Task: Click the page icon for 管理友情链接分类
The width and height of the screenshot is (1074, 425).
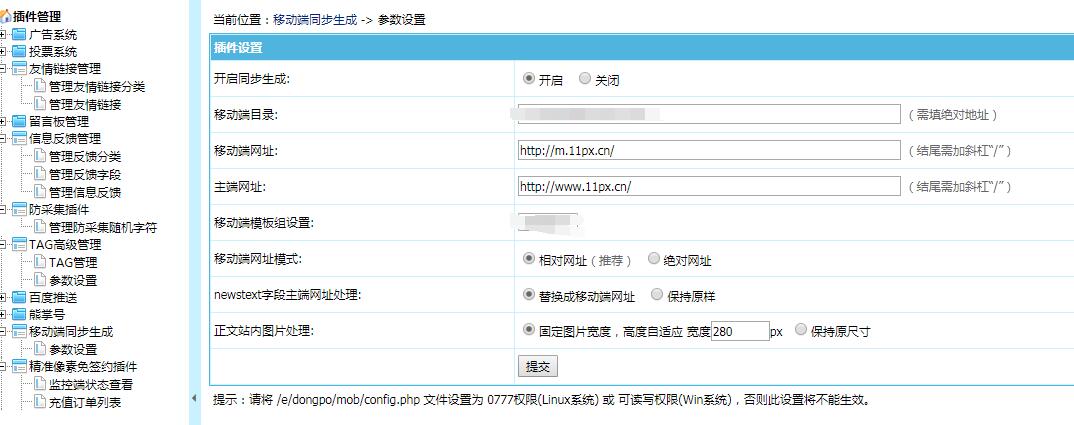Action: click(x=40, y=86)
